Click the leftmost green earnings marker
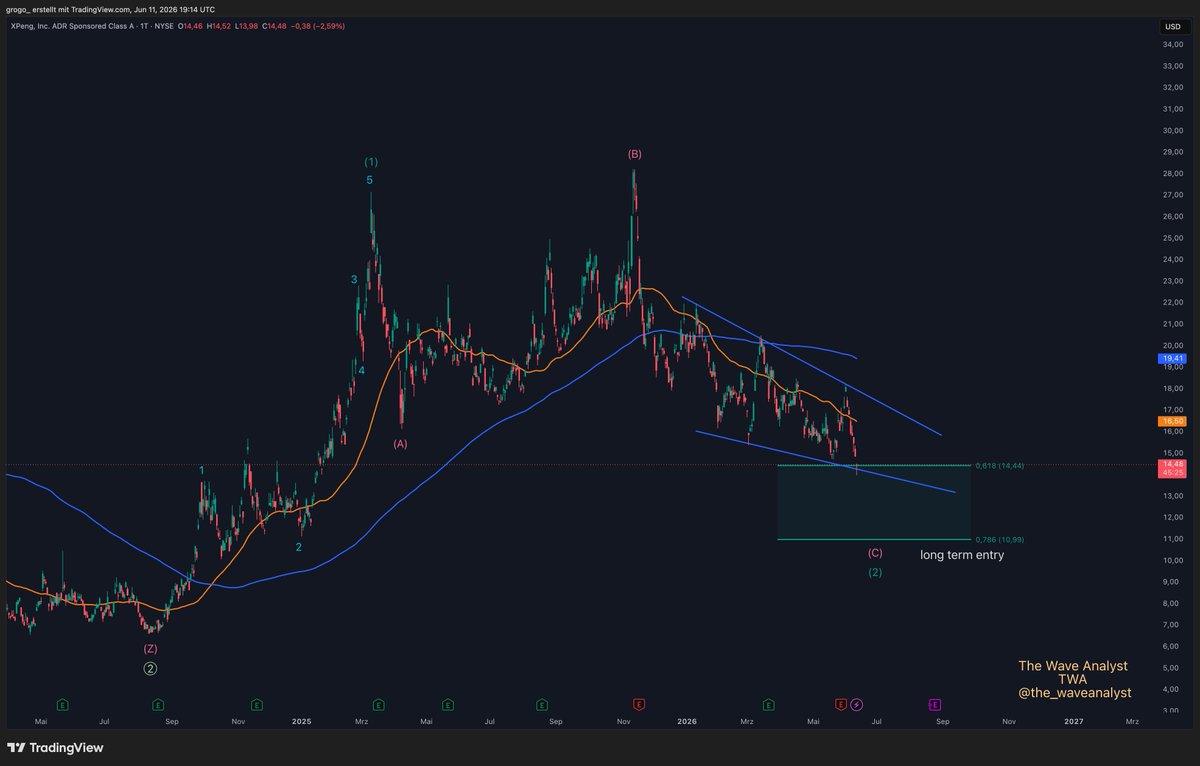Image resolution: width=1200 pixels, height=766 pixels. [62, 704]
